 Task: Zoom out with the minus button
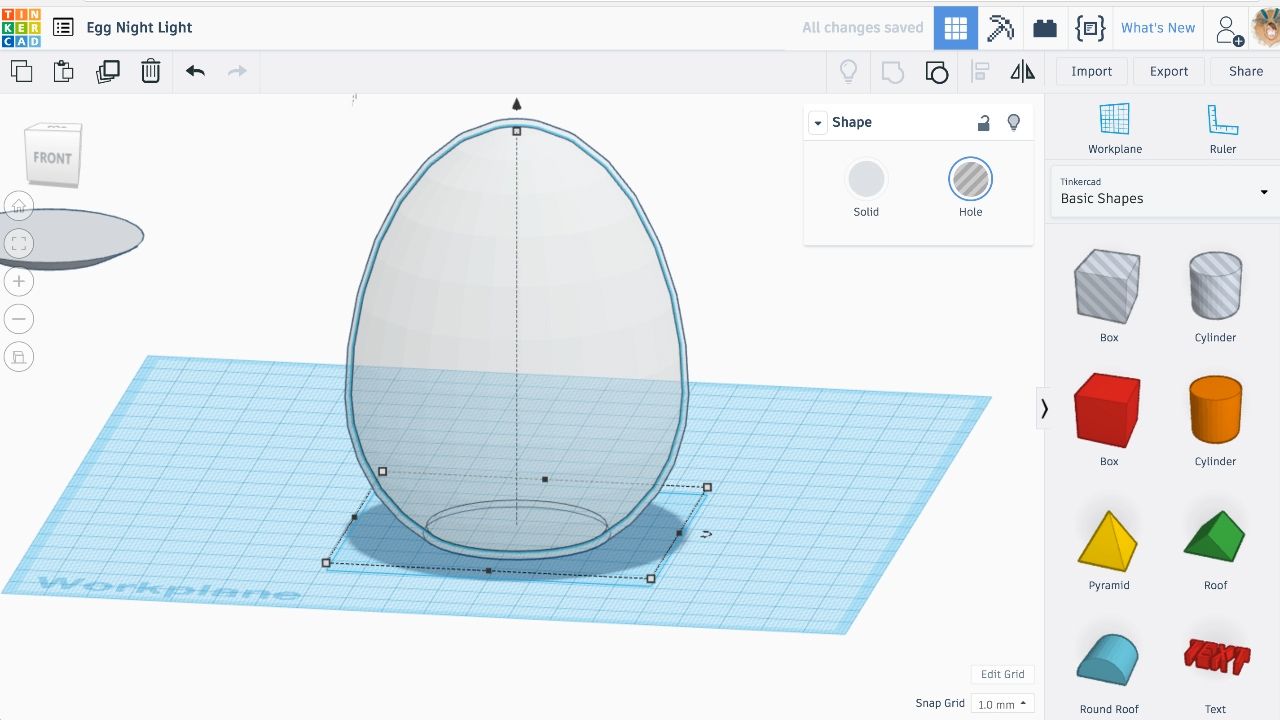coord(18,319)
